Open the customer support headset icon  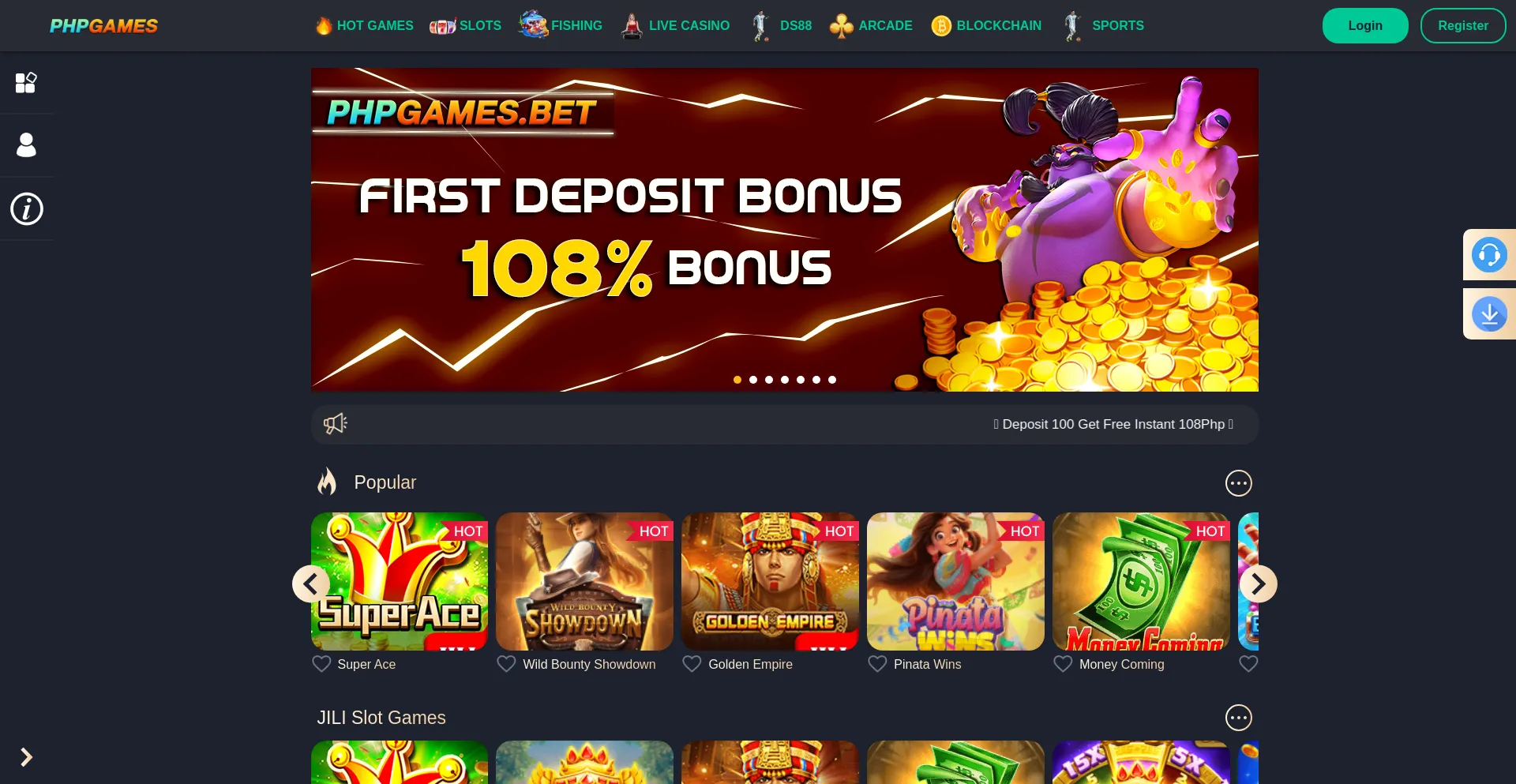point(1489,255)
